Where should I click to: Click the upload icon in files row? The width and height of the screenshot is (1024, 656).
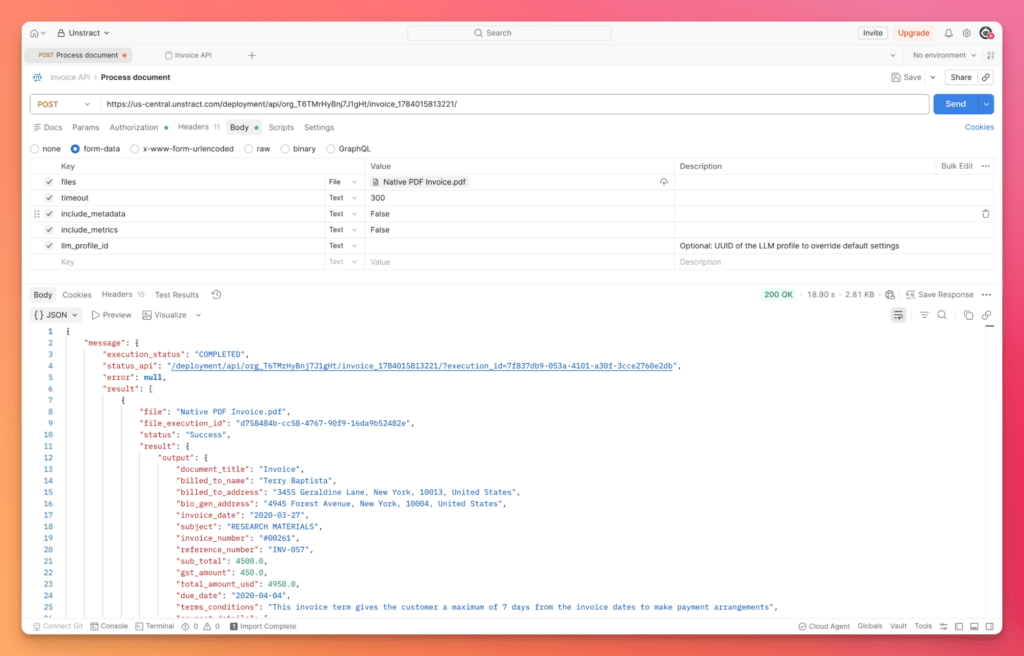664,182
